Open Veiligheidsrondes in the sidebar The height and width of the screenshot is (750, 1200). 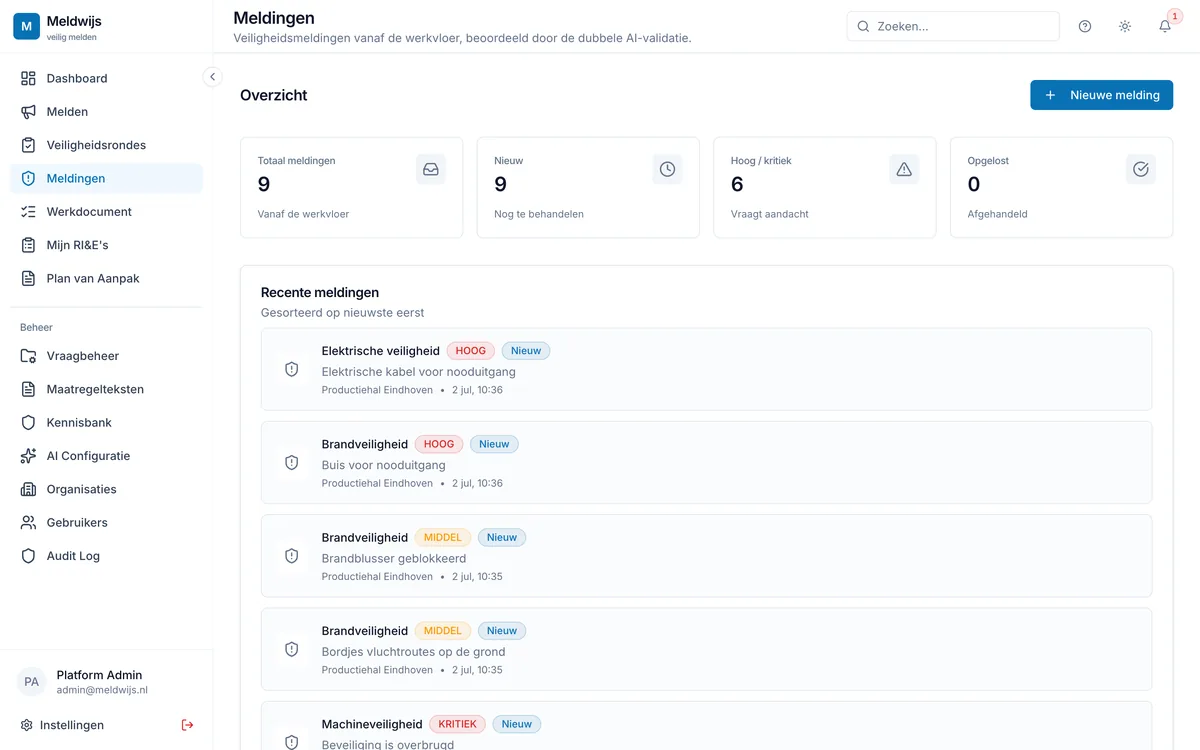[x=106, y=145]
